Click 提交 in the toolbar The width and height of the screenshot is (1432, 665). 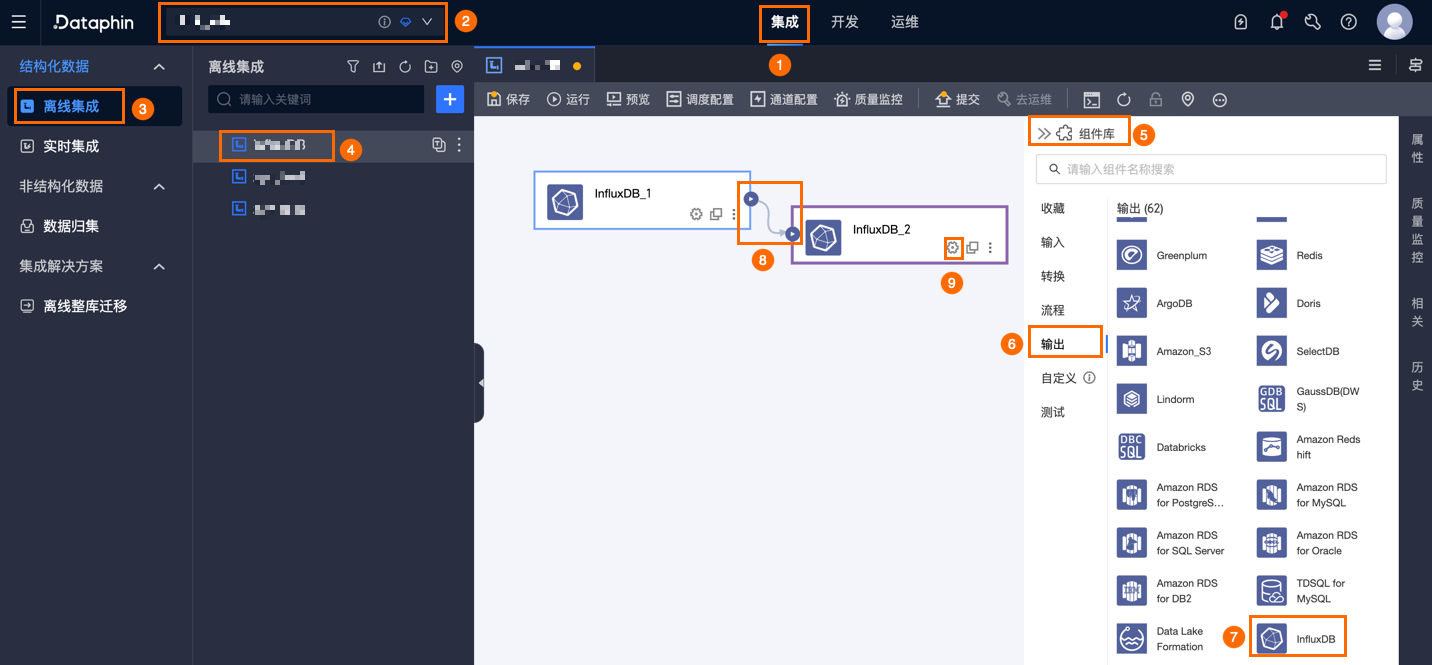957,99
